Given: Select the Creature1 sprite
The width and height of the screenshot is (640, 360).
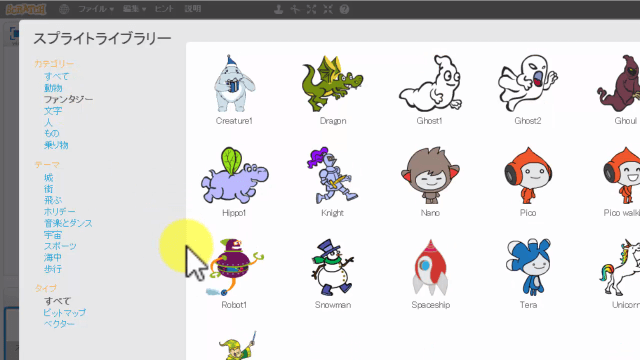Looking at the screenshot, I should coord(234,90).
